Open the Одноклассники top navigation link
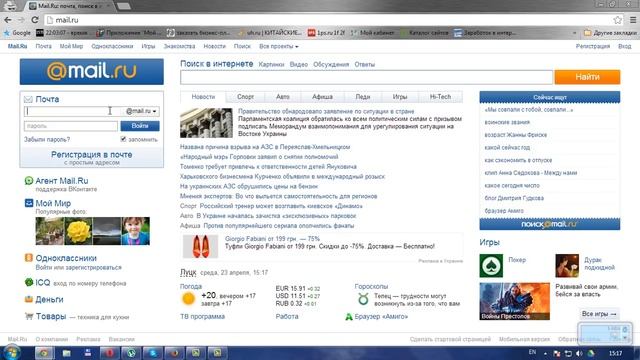Image resolution: width=640 pixels, height=360 pixels. tap(112, 46)
